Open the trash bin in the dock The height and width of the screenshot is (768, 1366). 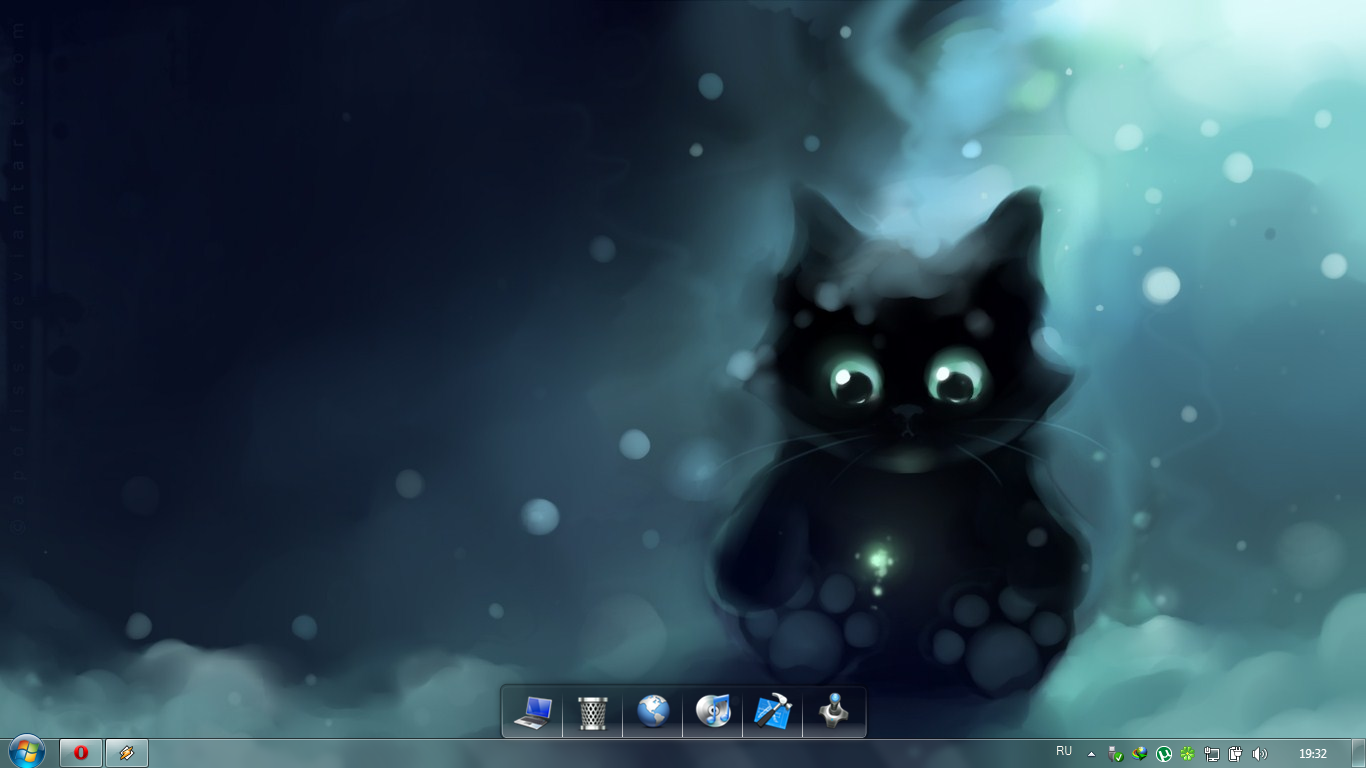(x=593, y=712)
